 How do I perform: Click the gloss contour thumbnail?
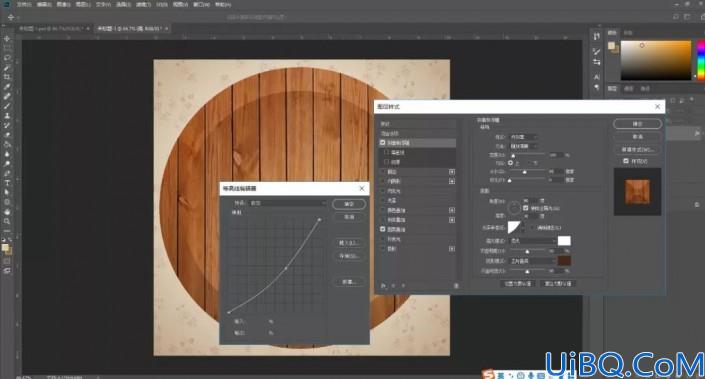[514, 227]
